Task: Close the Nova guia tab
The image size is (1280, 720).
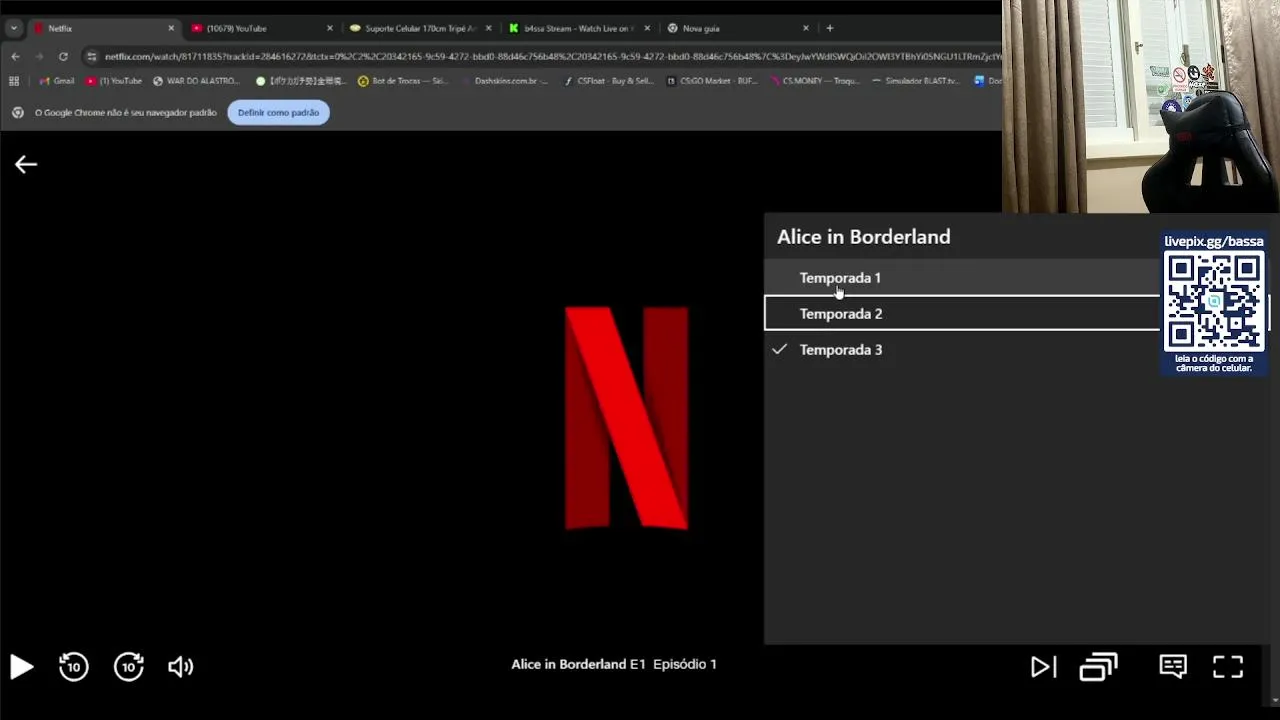Action: pos(806,28)
